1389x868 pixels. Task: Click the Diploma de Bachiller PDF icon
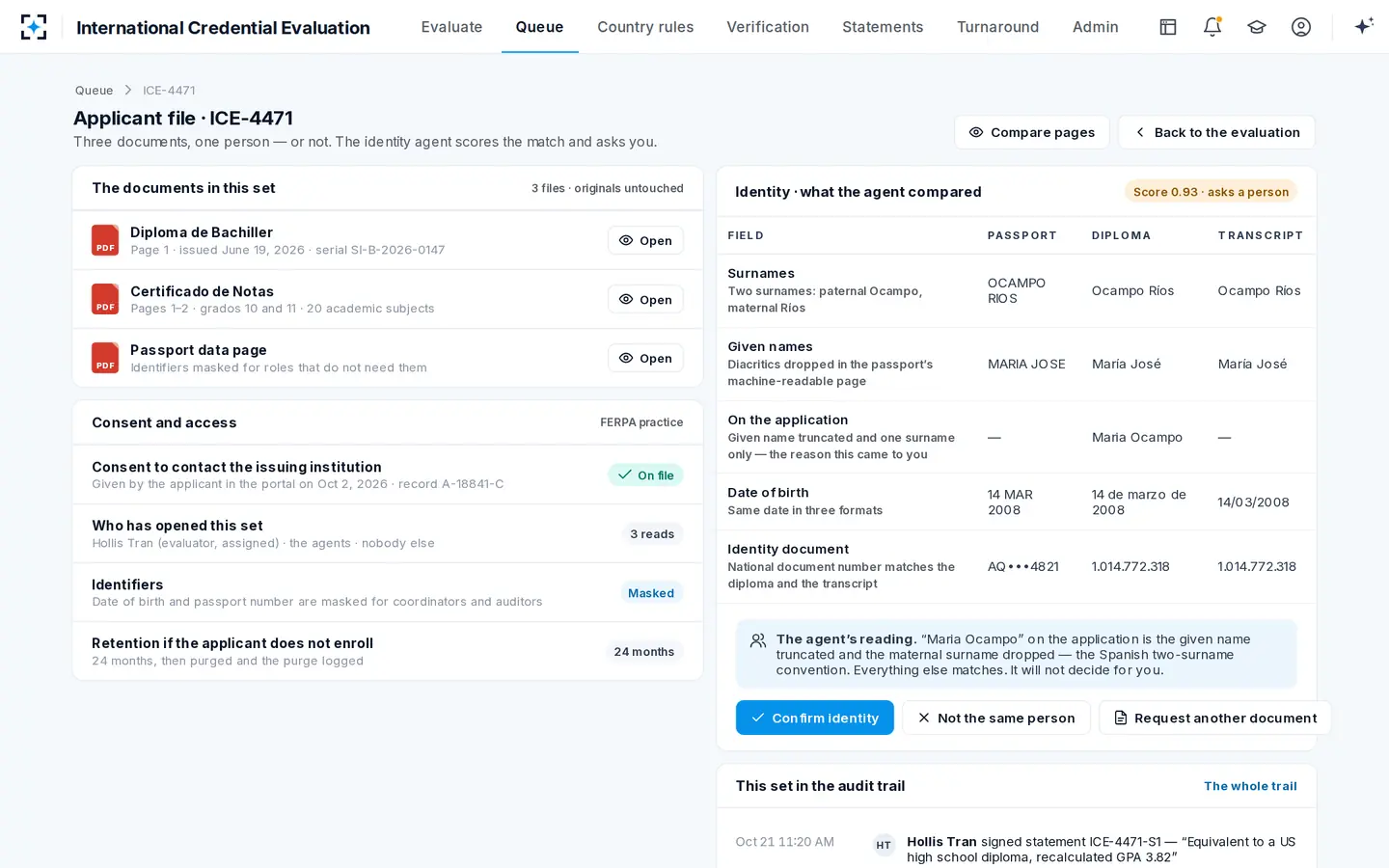[105, 240]
